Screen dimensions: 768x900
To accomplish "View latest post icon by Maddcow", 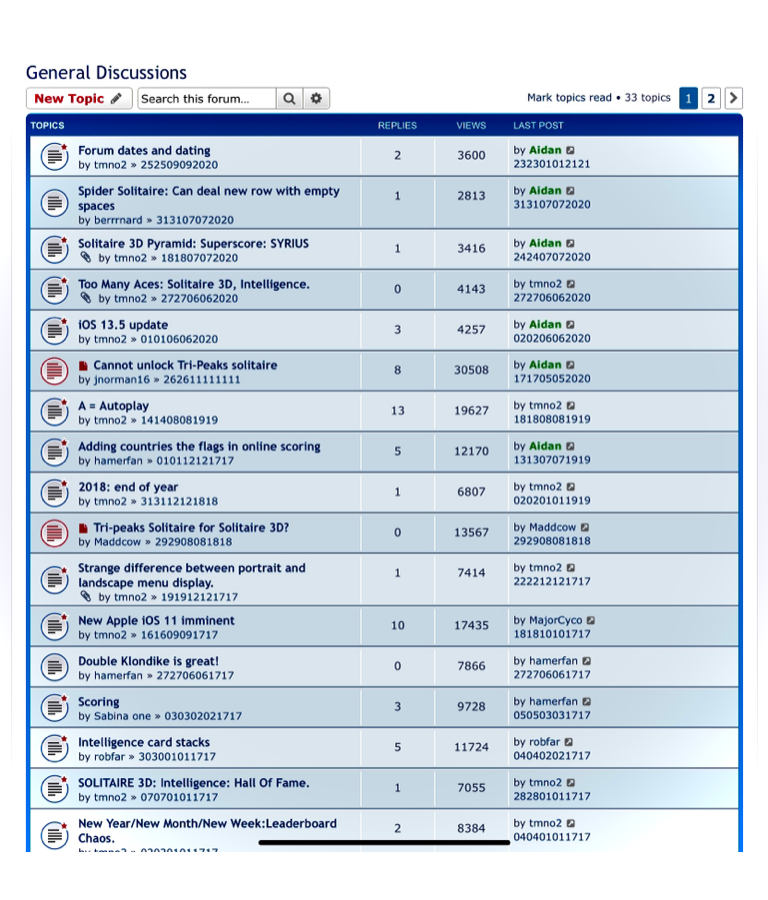I will coord(584,527).
